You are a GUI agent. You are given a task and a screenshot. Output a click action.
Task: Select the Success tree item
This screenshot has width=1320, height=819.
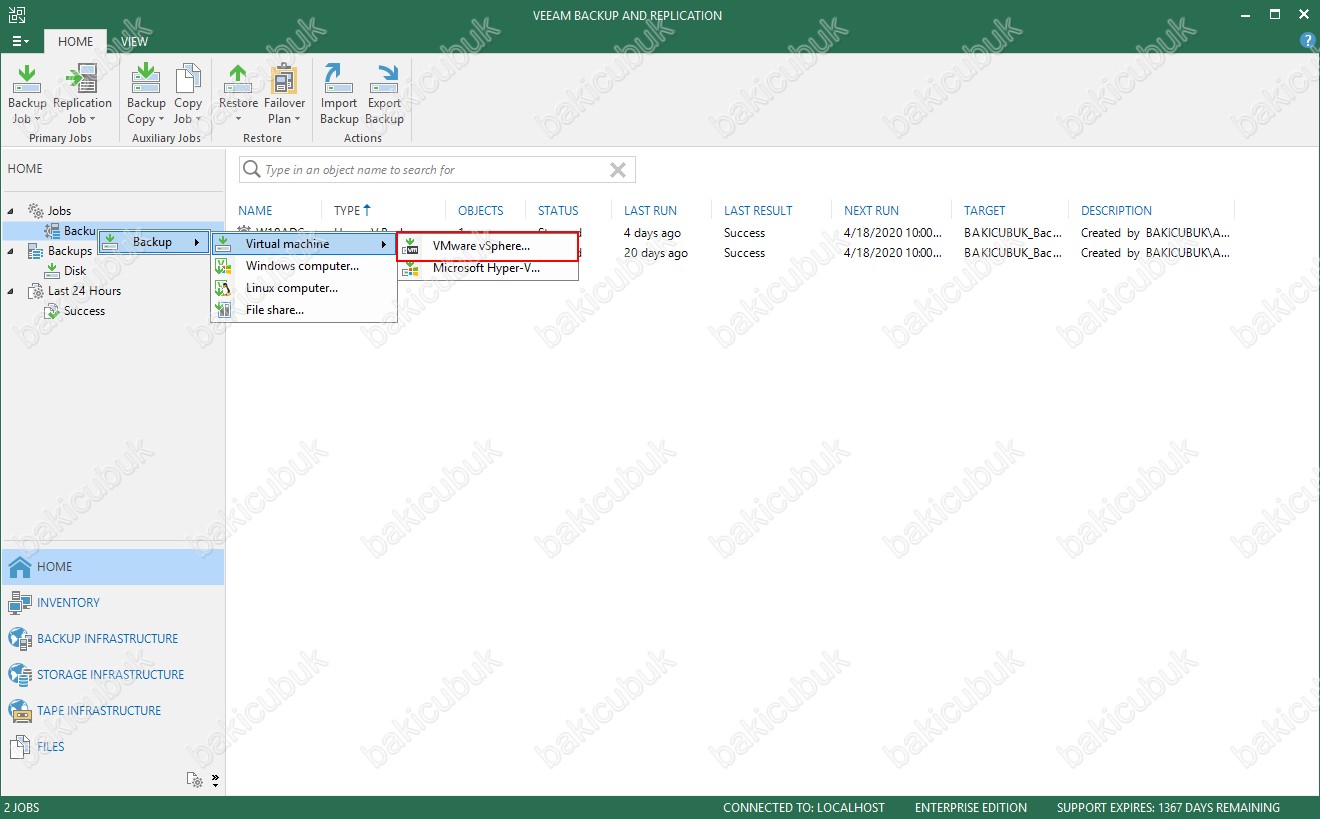(74, 311)
